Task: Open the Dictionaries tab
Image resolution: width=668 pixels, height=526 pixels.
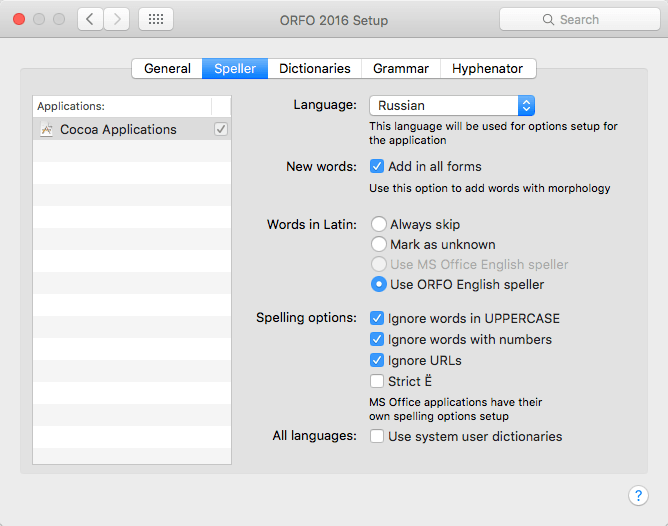Action: pyautogui.click(x=314, y=69)
